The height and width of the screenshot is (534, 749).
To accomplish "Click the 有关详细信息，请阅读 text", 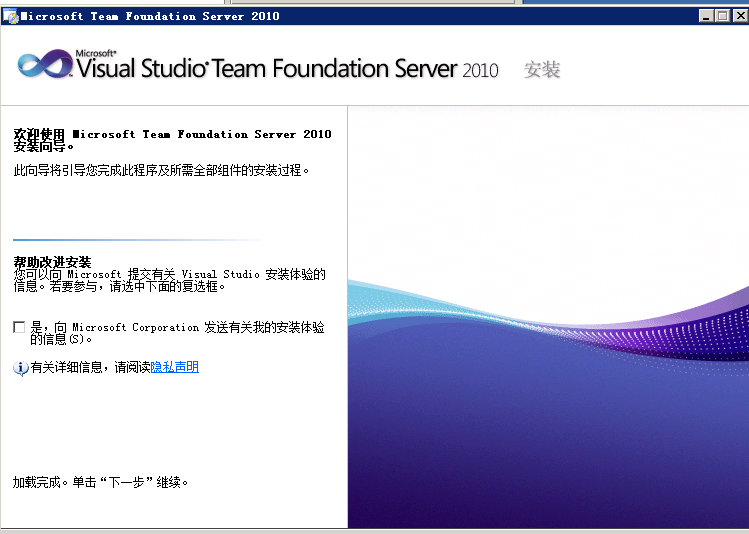I will (x=90, y=367).
